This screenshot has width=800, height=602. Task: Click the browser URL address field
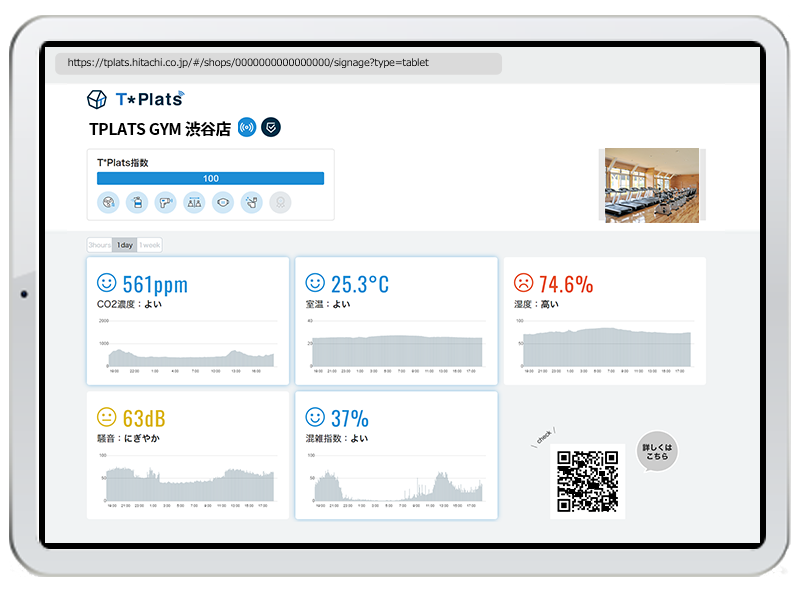click(x=278, y=63)
